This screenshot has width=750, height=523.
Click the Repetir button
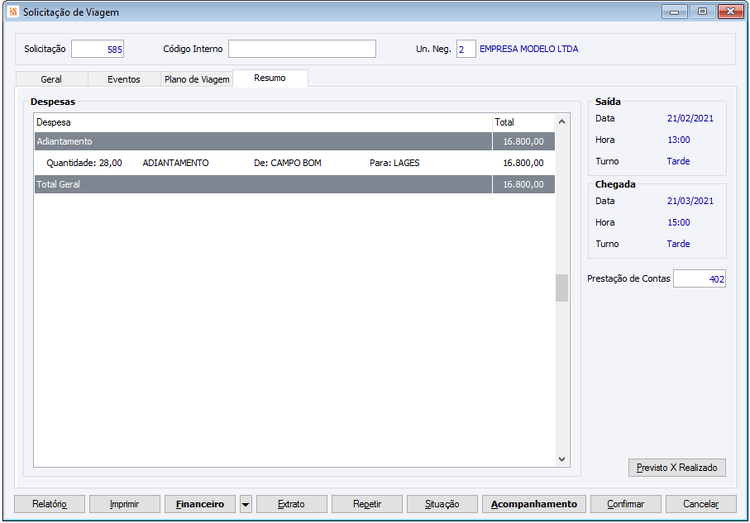pos(367,504)
